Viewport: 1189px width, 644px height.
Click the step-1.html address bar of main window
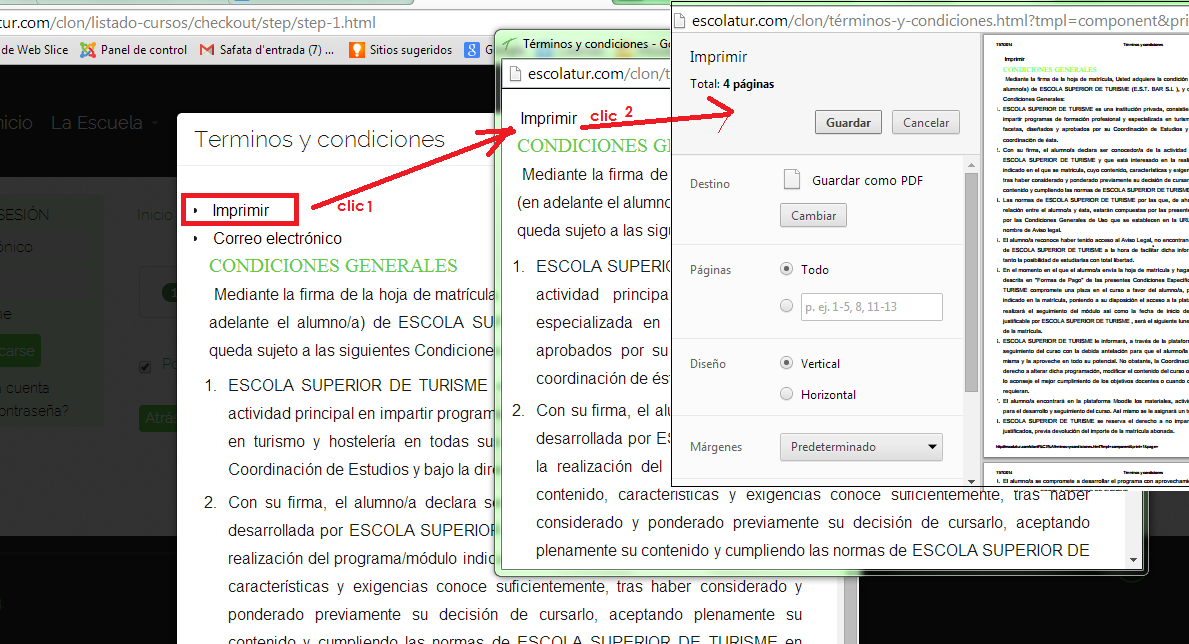point(188,23)
